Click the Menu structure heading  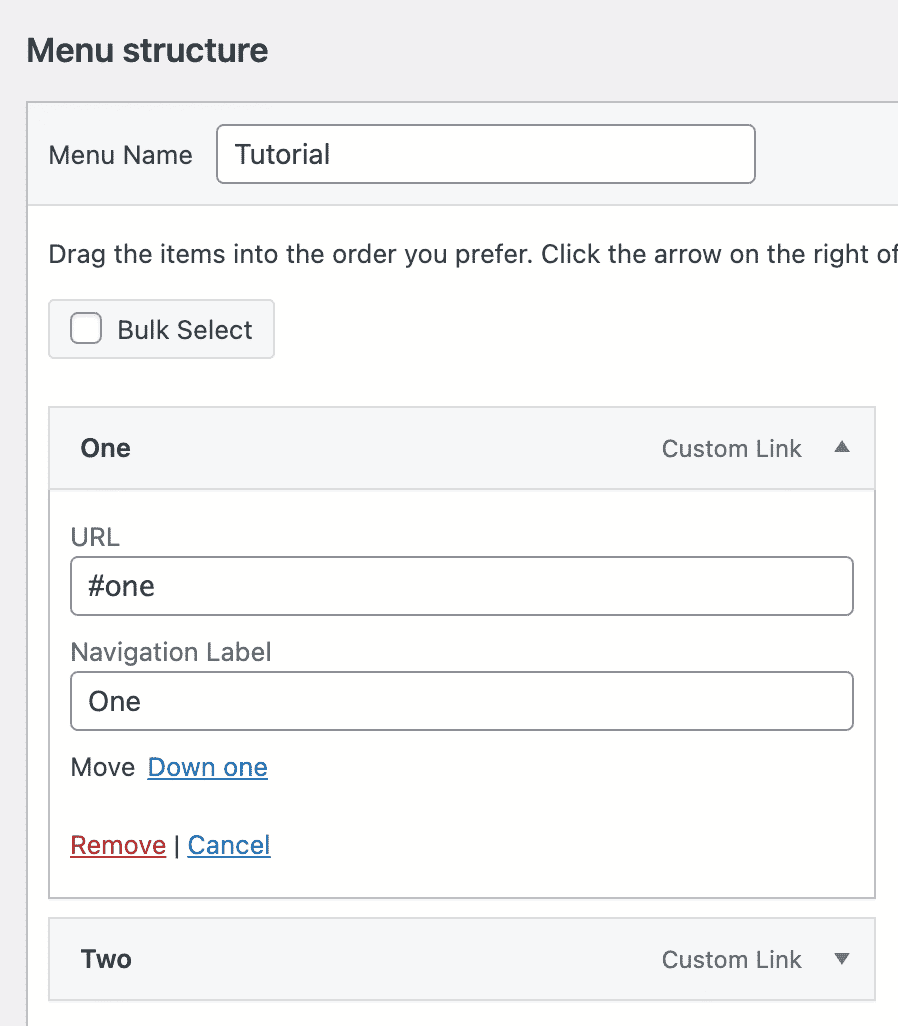147,50
